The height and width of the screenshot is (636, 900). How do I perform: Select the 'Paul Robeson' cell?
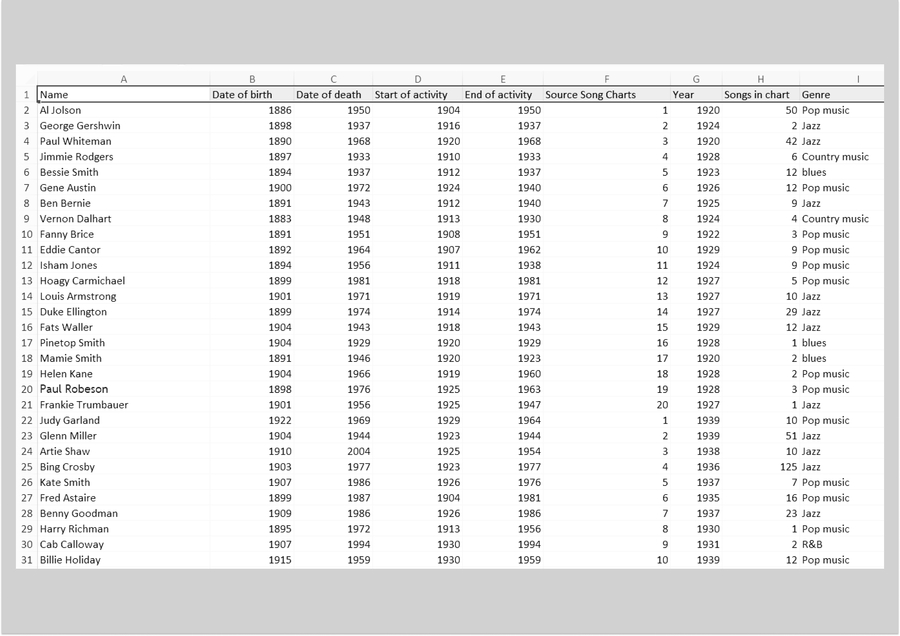123,389
